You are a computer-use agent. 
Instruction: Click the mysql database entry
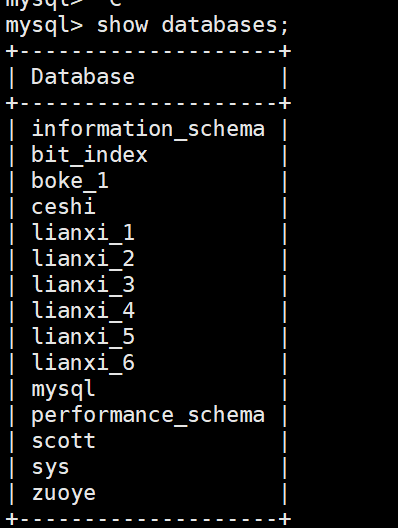[63, 390]
